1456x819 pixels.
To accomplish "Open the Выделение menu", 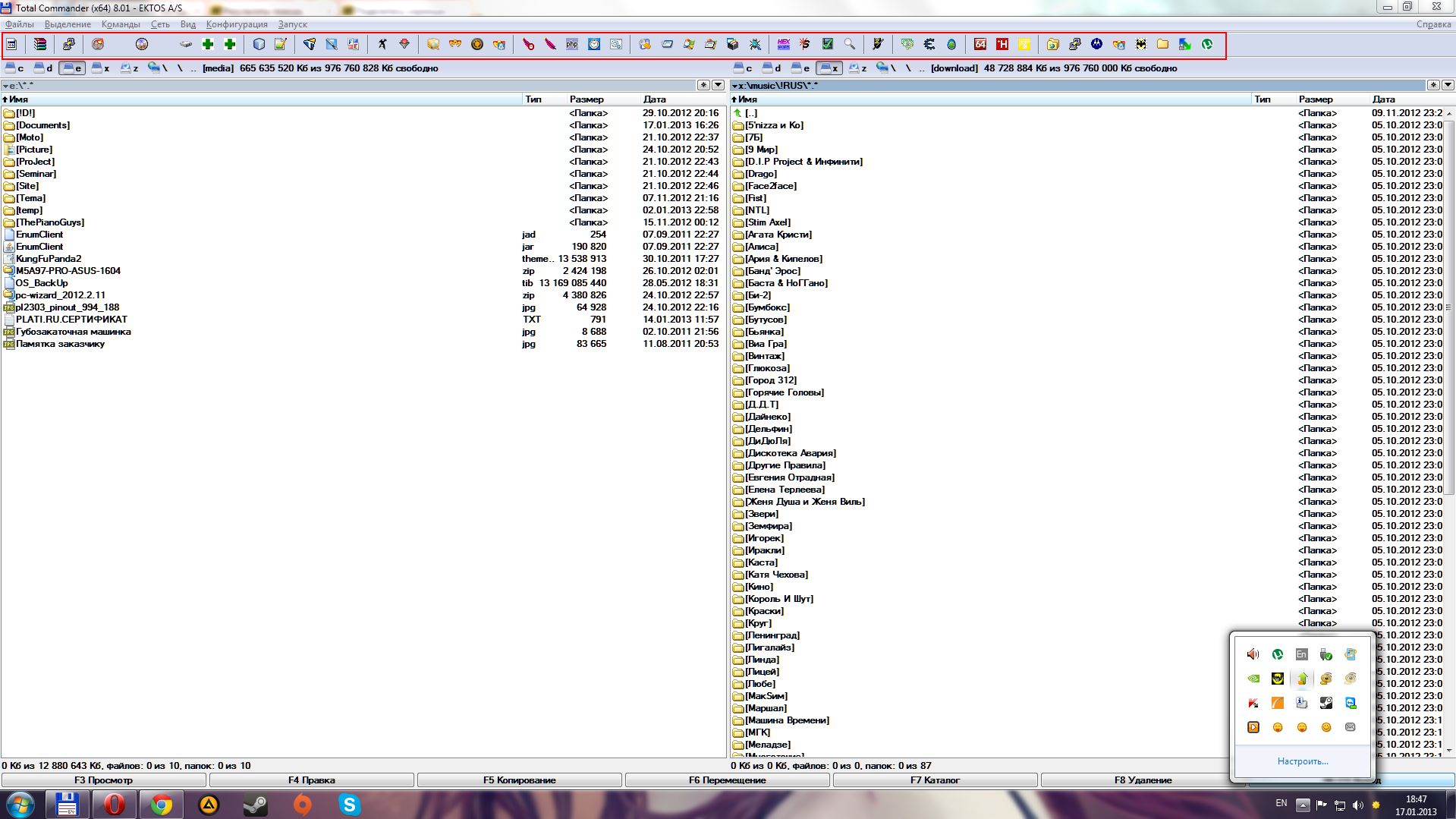I will pyautogui.click(x=68, y=24).
